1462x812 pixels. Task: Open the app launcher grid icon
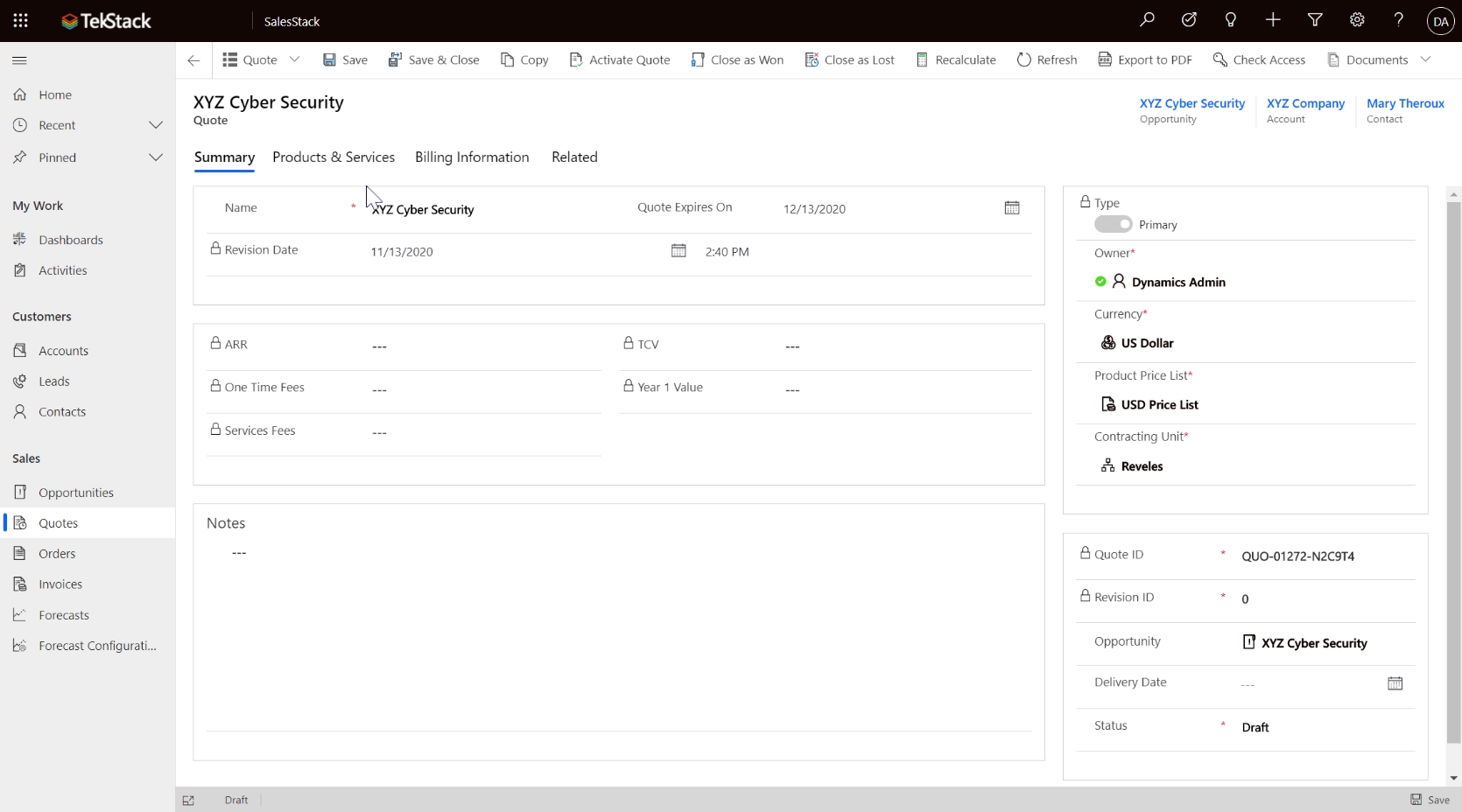point(20,20)
